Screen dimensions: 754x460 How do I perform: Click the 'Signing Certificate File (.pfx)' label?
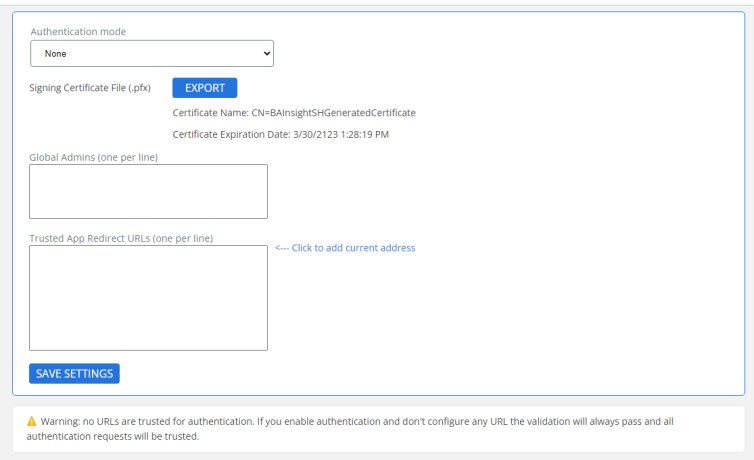tap(90, 88)
